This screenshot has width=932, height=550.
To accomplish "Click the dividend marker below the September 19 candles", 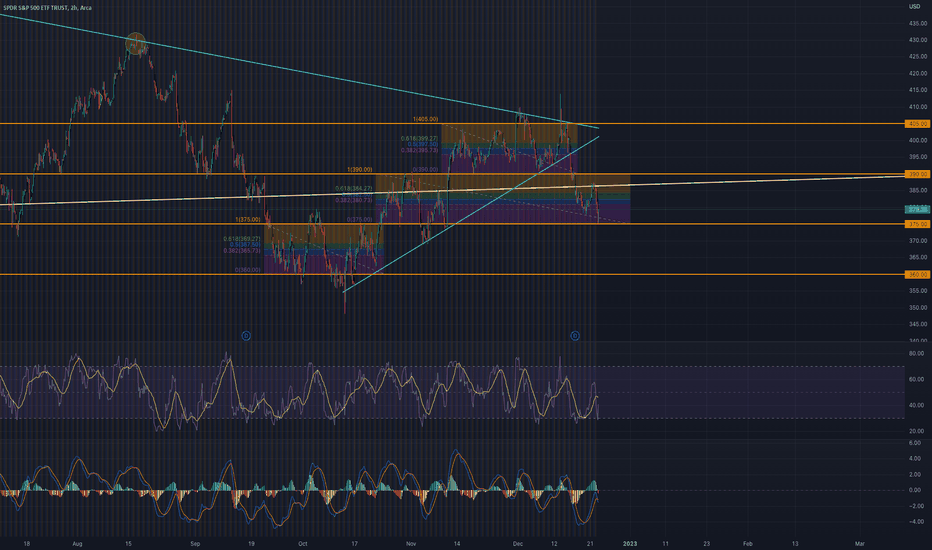I will coord(246,336).
